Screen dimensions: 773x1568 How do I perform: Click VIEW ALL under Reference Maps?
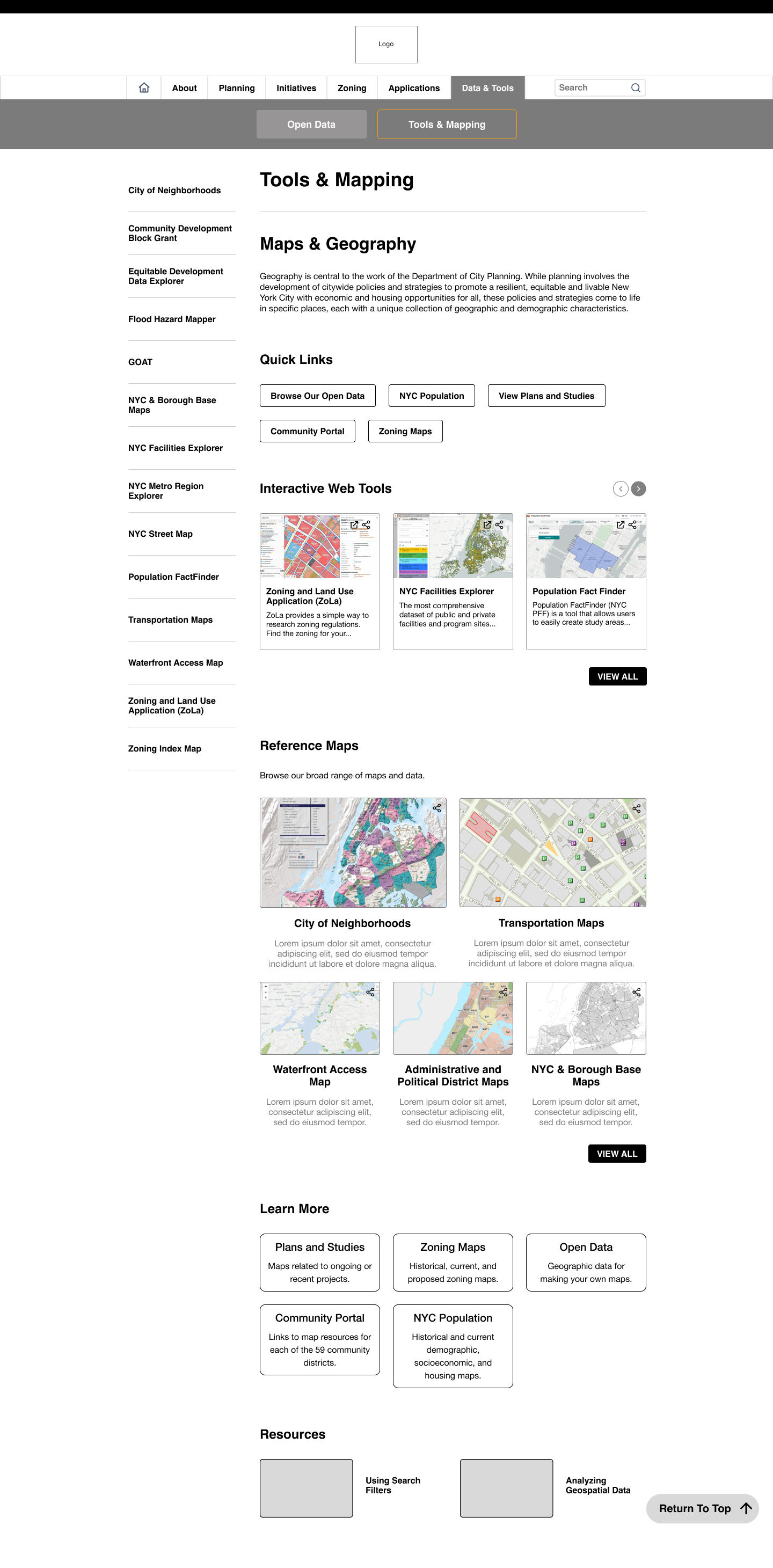coord(617,1154)
